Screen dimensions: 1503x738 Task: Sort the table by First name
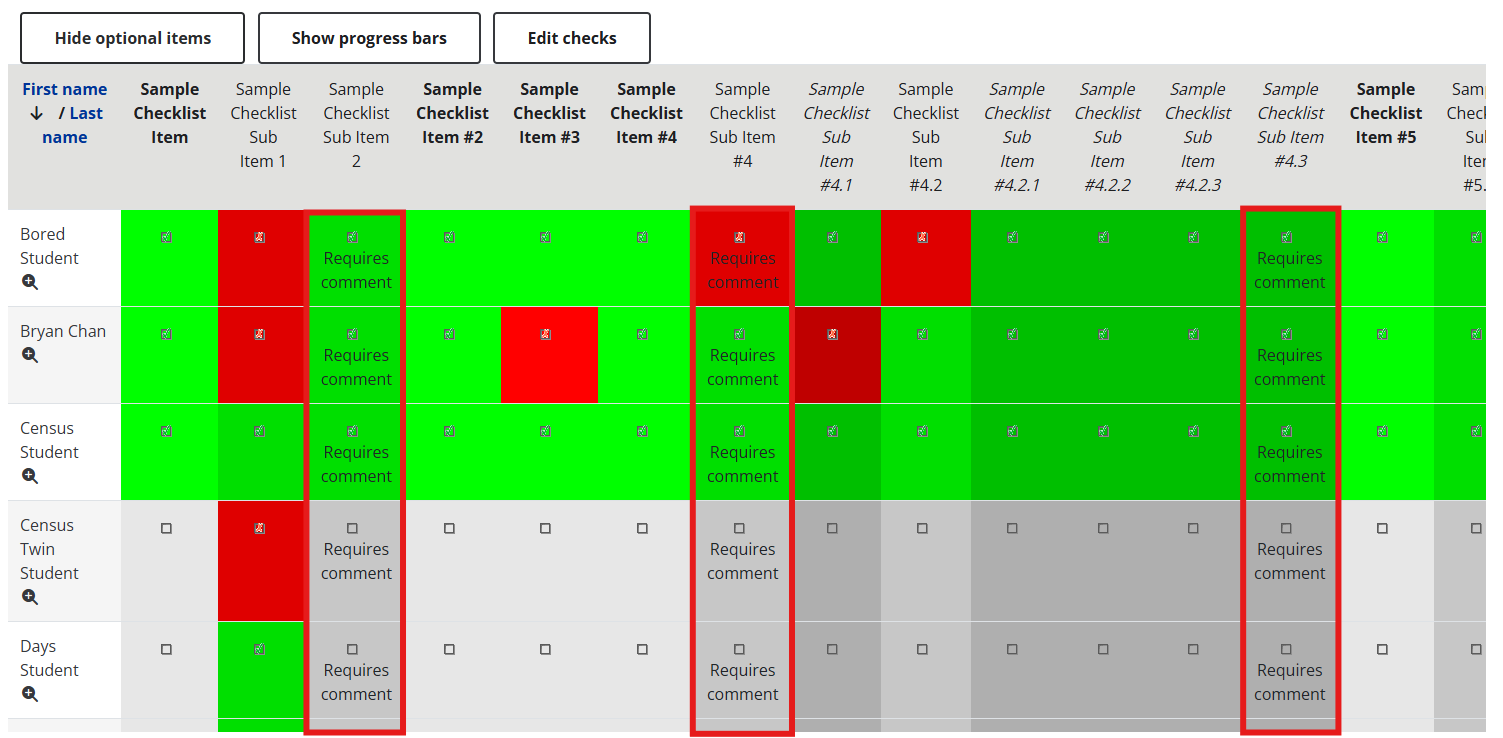(x=64, y=89)
